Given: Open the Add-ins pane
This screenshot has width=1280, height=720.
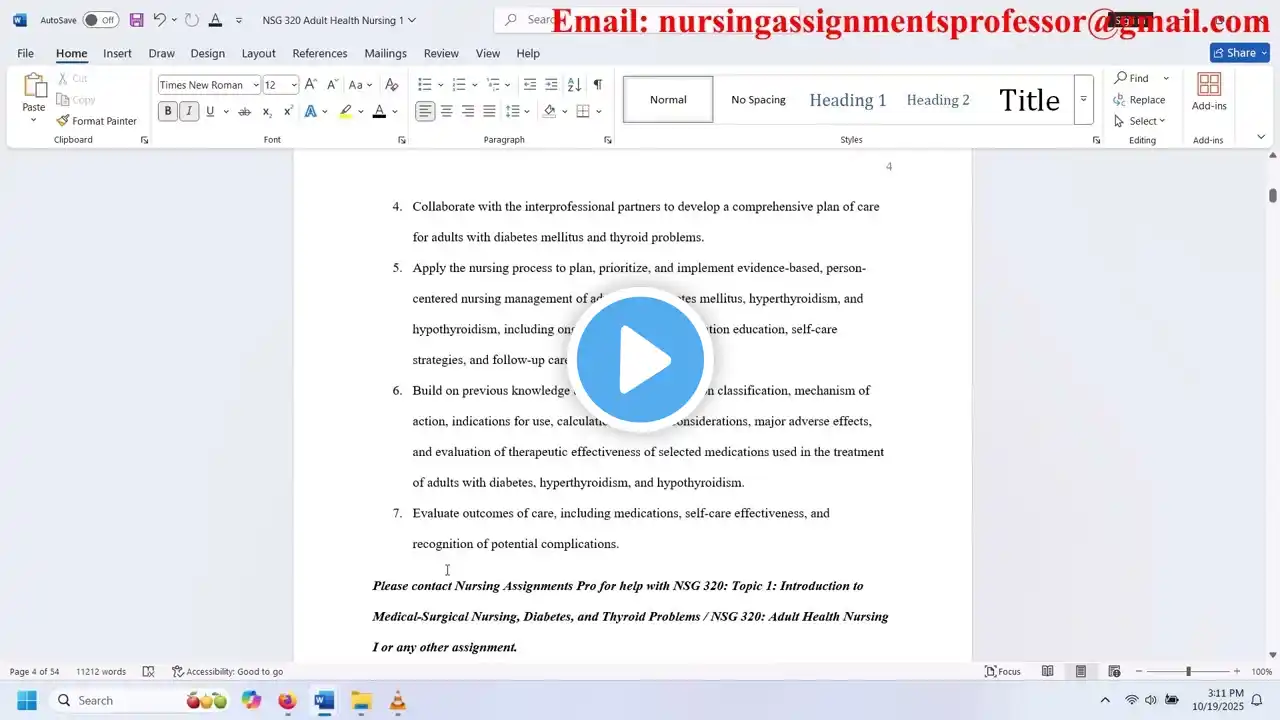Looking at the screenshot, I should 1209,92.
